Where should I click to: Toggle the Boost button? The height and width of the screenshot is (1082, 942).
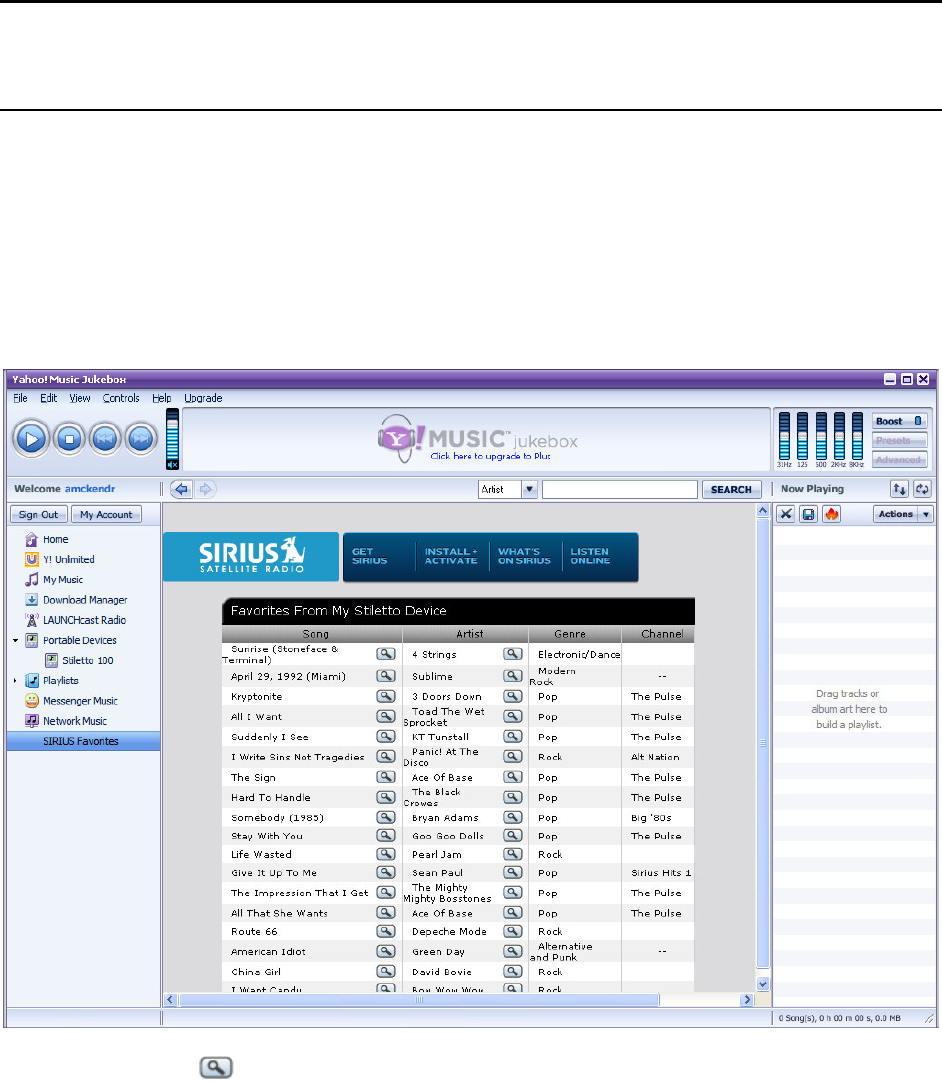pyautogui.click(x=899, y=421)
